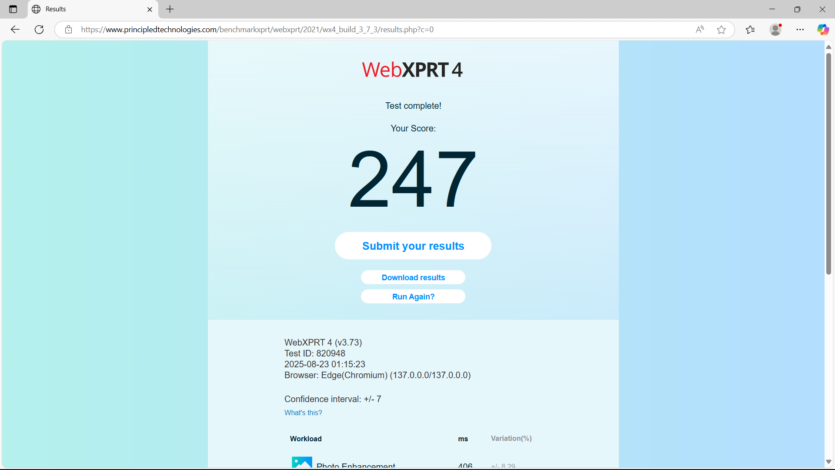Click the Variation(%) column header

[511, 439]
